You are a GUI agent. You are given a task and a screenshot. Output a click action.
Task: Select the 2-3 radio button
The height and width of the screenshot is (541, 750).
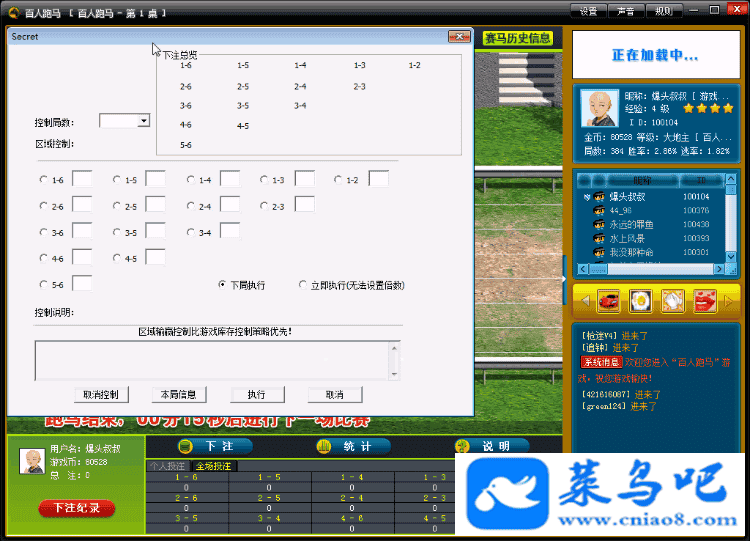tap(264, 206)
